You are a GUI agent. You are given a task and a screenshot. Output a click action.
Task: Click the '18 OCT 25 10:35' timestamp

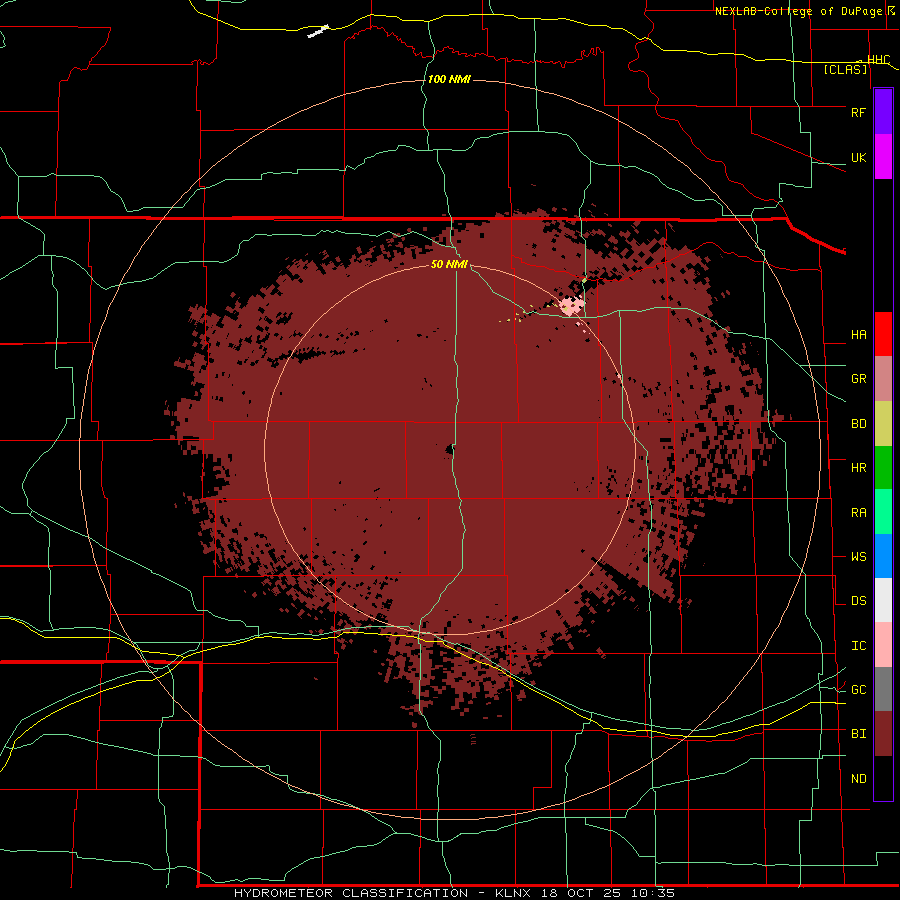click(608, 893)
